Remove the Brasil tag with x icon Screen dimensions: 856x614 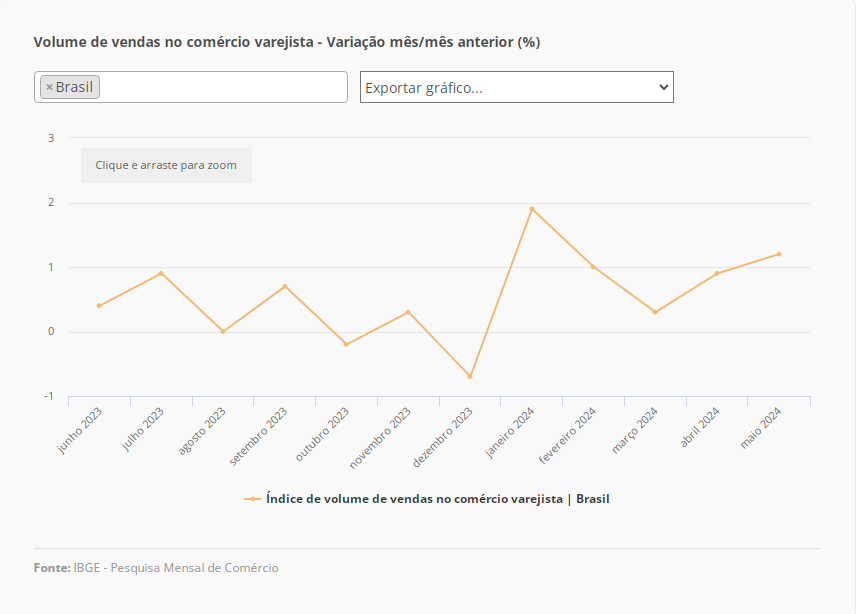pyautogui.click(x=49, y=87)
